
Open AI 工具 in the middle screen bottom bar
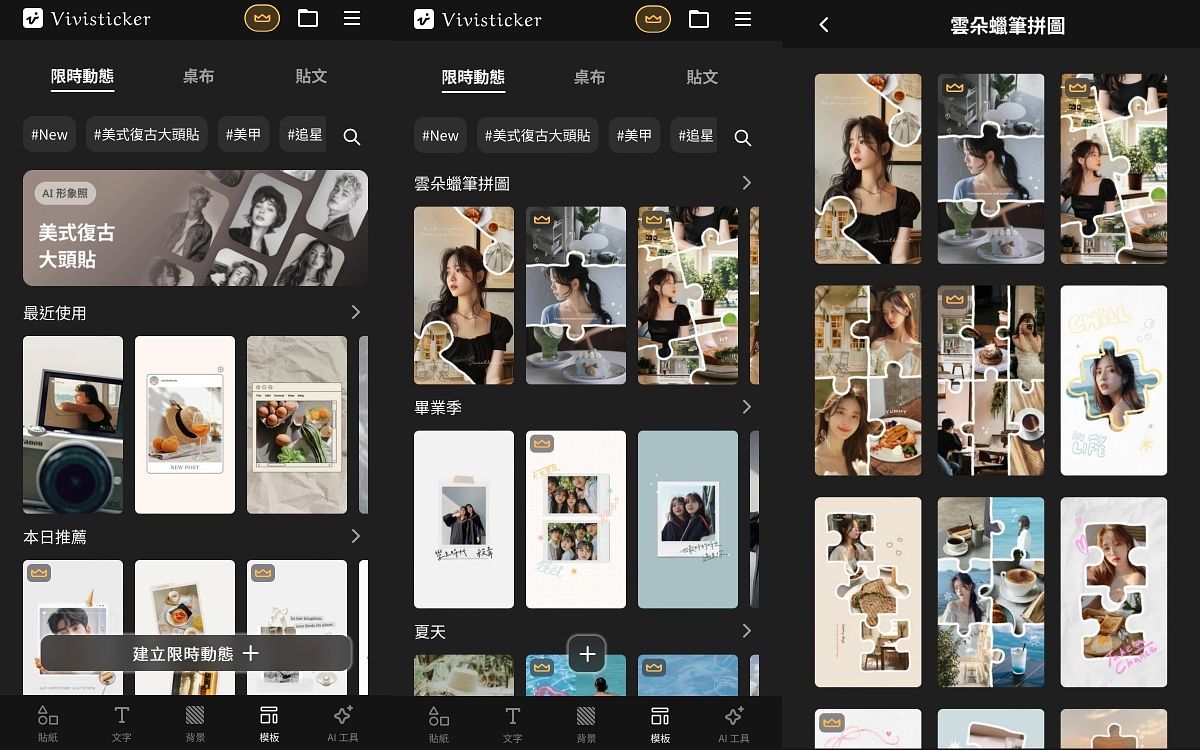pyautogui.click(x=733, y=724)
